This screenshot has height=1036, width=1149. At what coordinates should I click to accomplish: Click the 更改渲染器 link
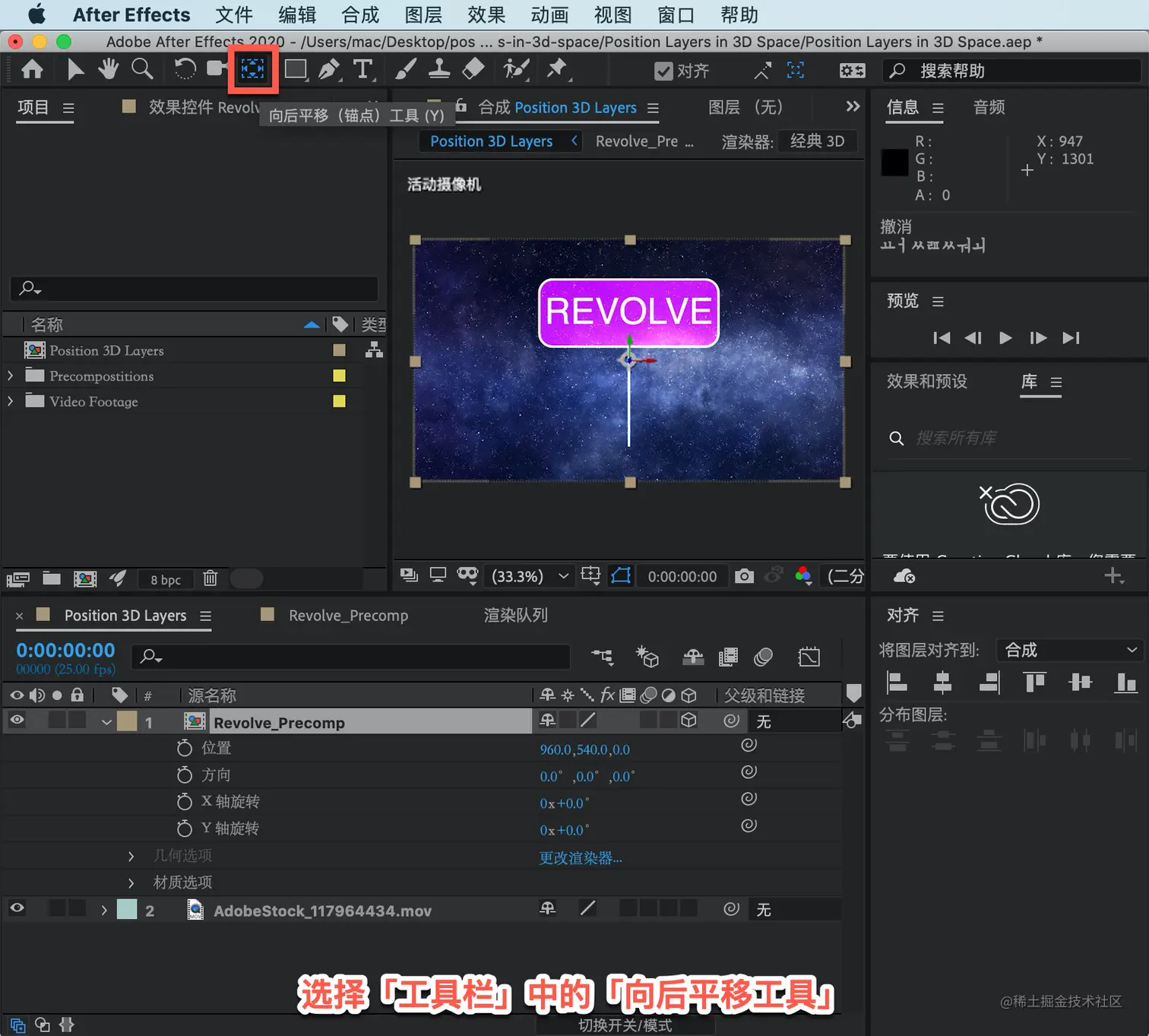coord(581,858)
